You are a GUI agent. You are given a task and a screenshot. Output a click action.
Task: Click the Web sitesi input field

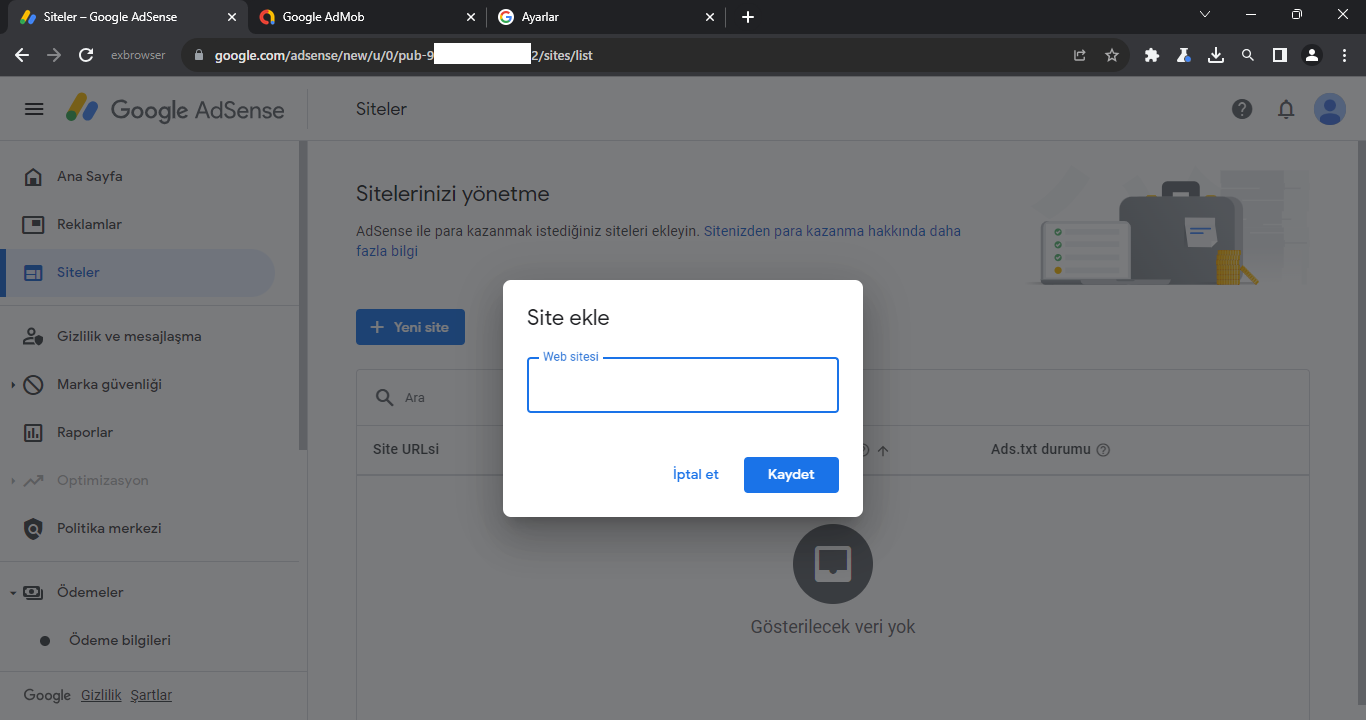[683, 385]
